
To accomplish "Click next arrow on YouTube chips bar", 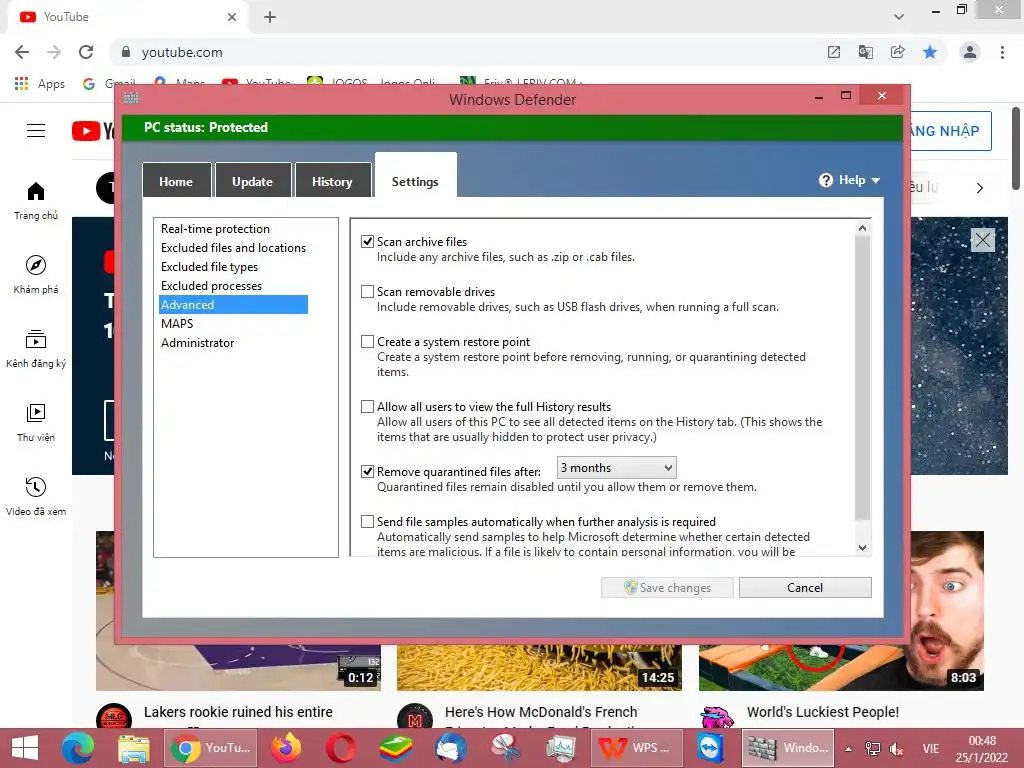I will 980,188.
